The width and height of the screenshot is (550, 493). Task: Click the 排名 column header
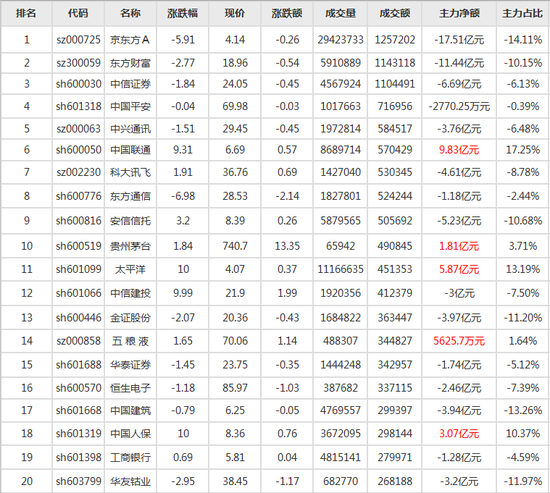click(26, 13)
